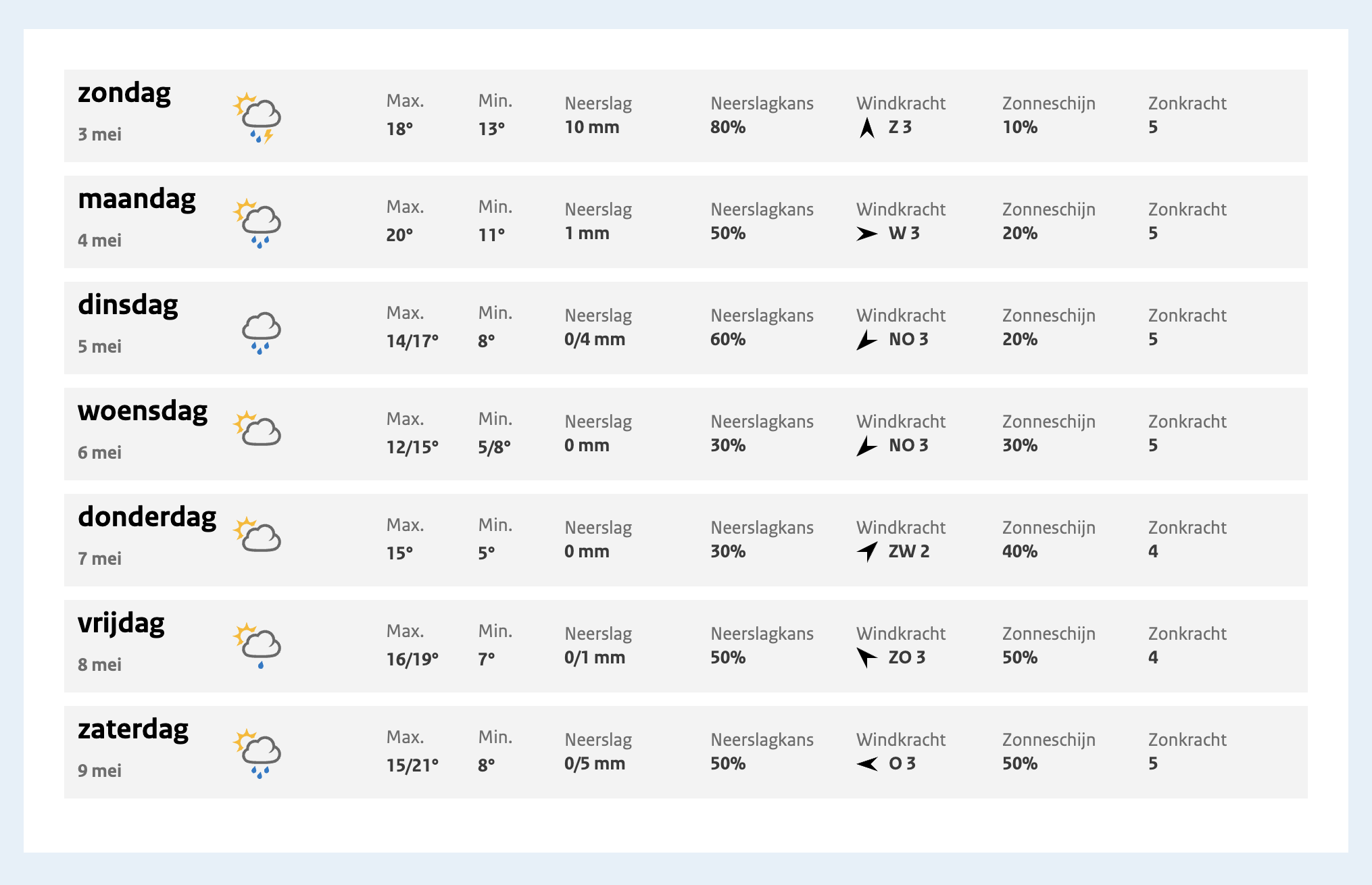Click woensdag's partly cloudy icon
Viewport: 1372px width, 885px height.
coord(257,428)
